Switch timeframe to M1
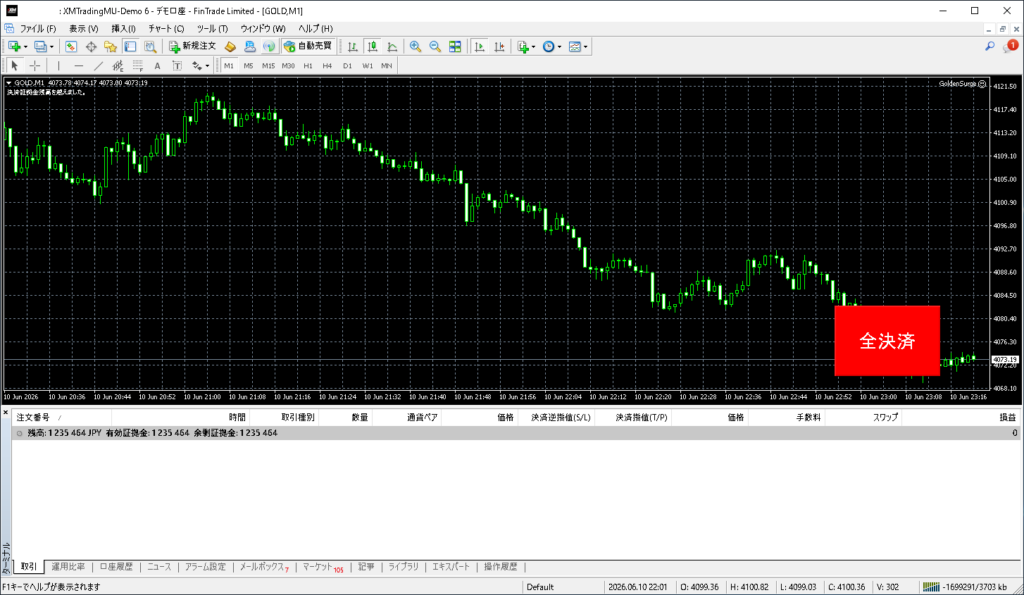The width and height of the screenshot is (1024, 595). point(229,65)
